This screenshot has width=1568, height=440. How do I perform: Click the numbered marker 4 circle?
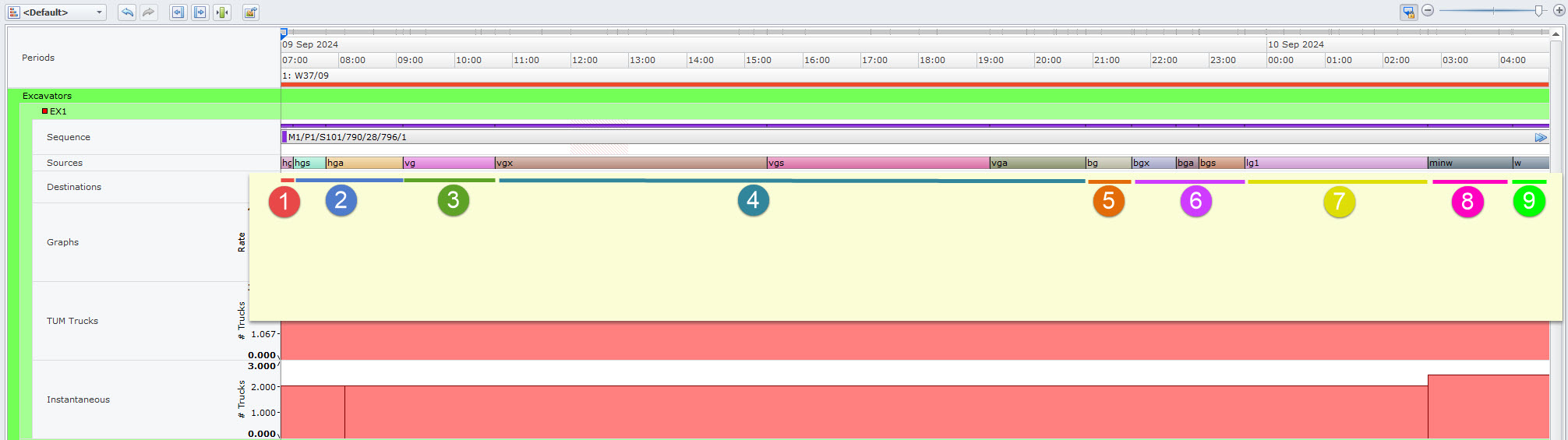point(753,201)
